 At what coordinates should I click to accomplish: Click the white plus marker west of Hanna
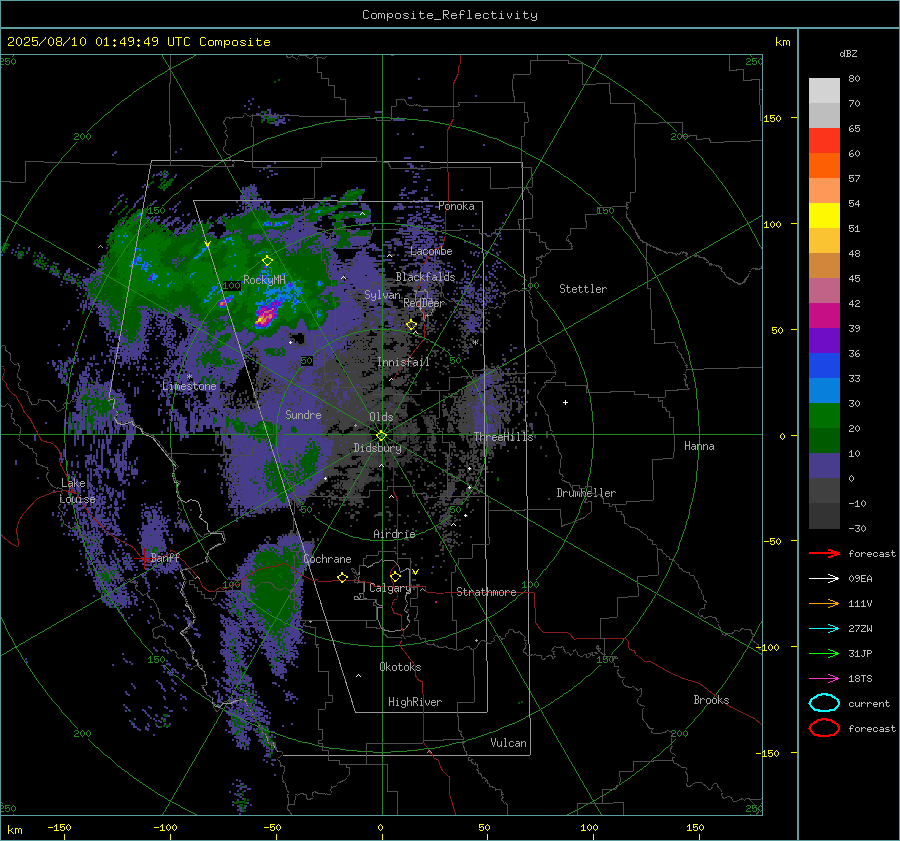(565, 402)
